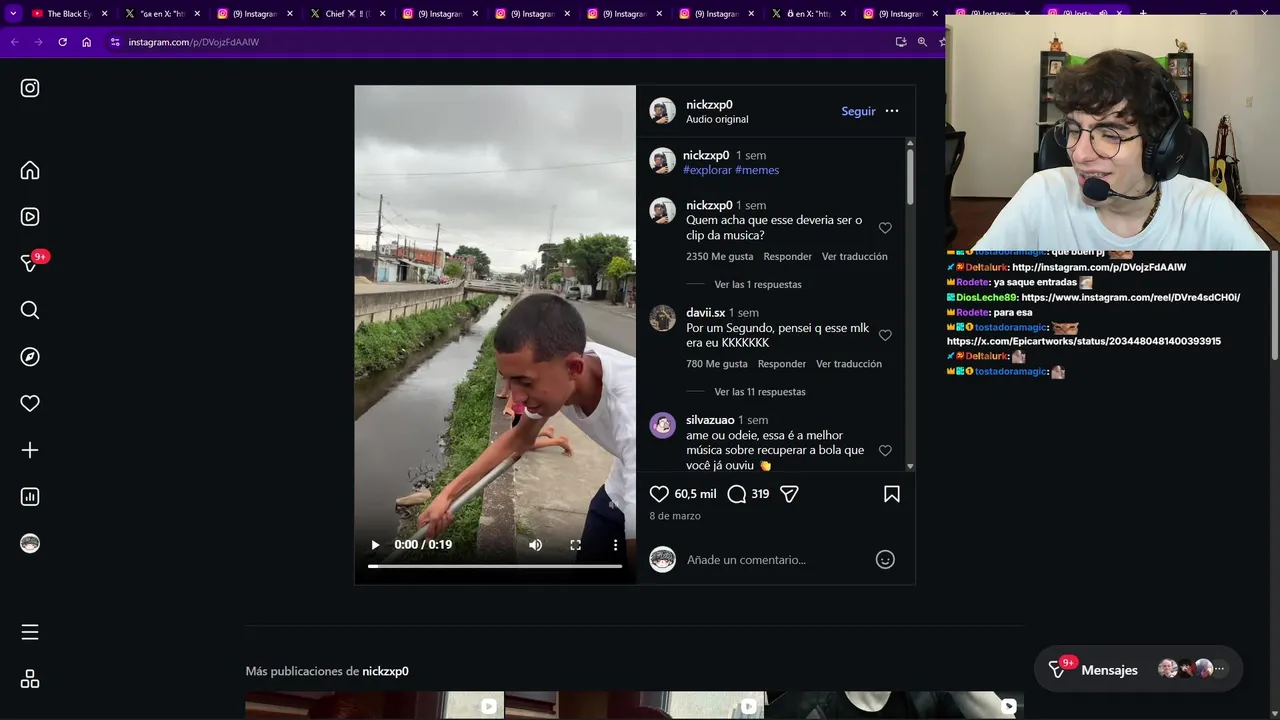
Task: View 60,5 mil likes list
Action: pyautogui.click(x=695, y=494)
